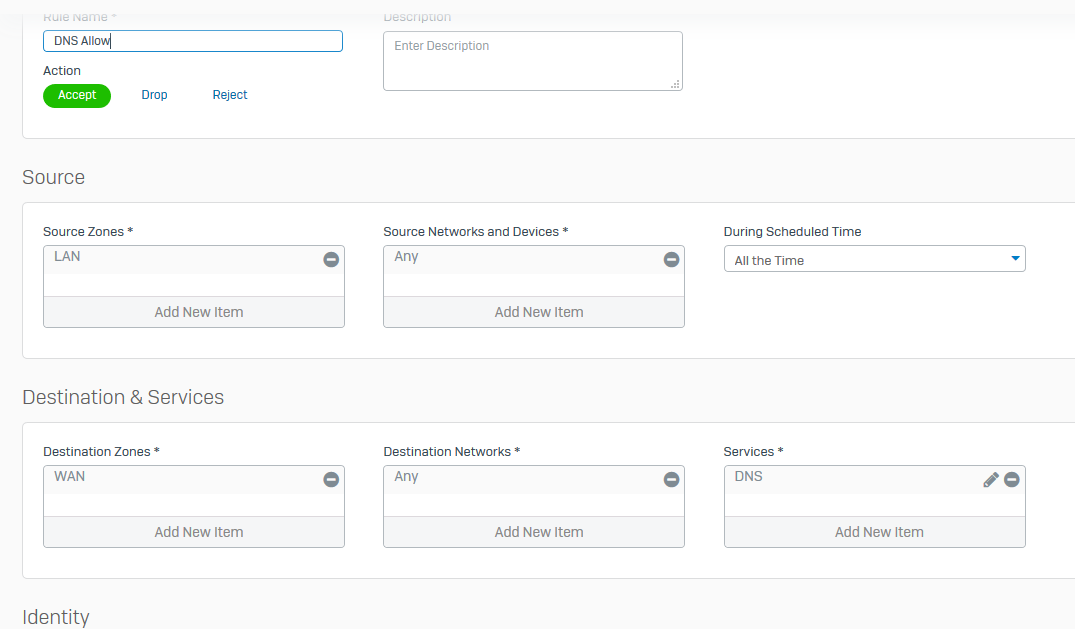Add new item to Services
The image size is (1075, 629).
pyautogui.click(x=878, y=532)
